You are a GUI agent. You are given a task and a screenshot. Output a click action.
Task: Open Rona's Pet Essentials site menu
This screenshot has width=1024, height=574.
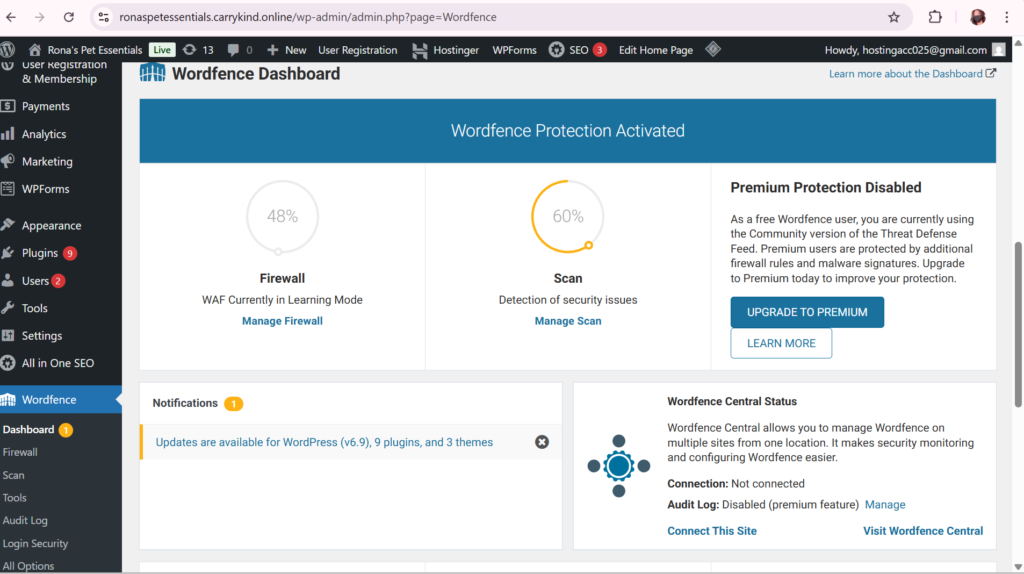click(86, 50)
